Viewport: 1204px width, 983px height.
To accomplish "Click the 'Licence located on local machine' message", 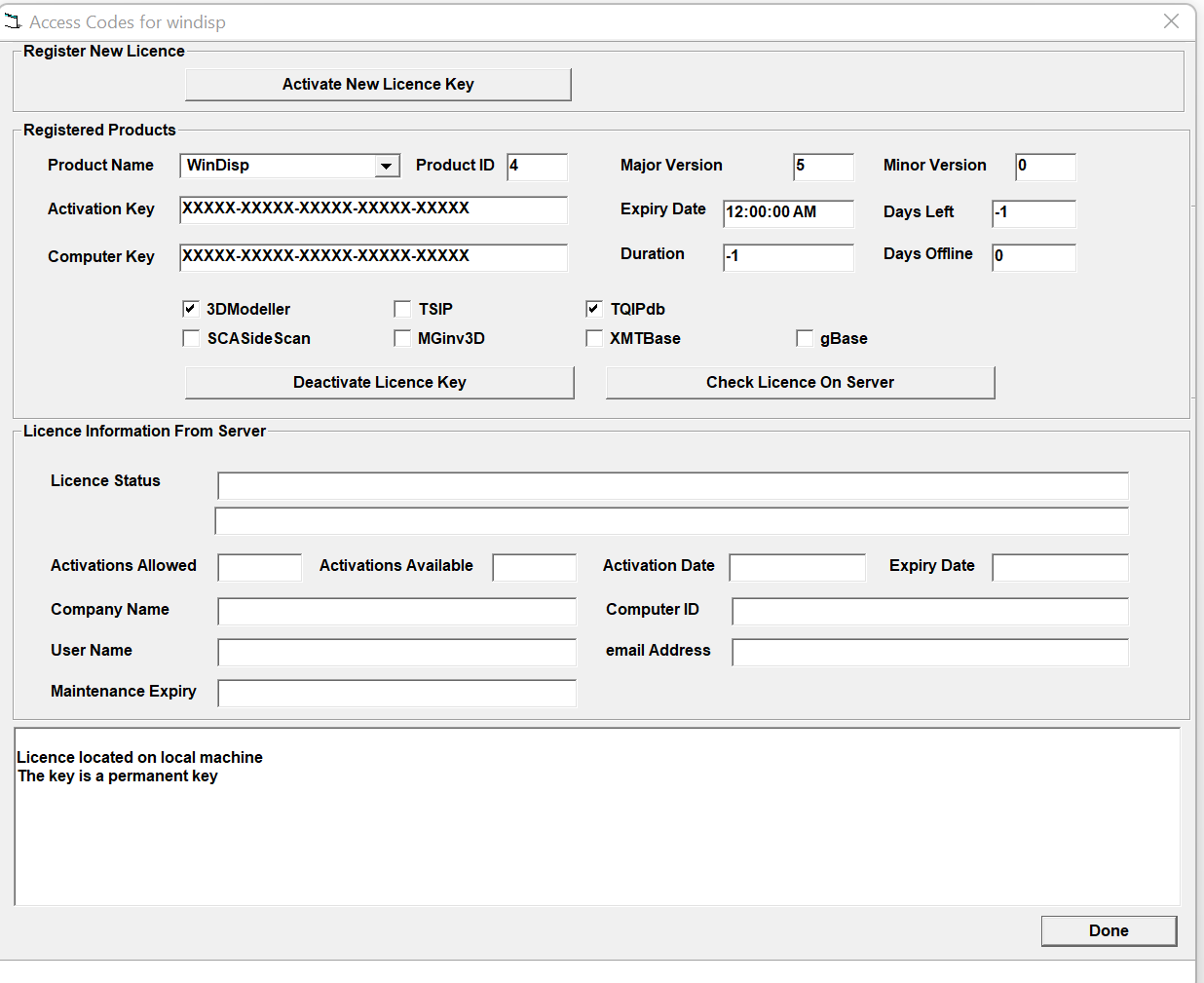I will (140, 757).
